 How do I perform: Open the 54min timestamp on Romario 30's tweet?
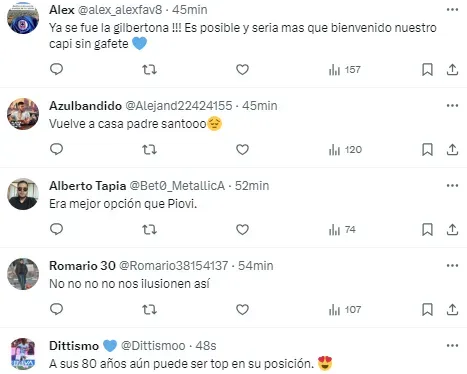[x=256, y=266]
